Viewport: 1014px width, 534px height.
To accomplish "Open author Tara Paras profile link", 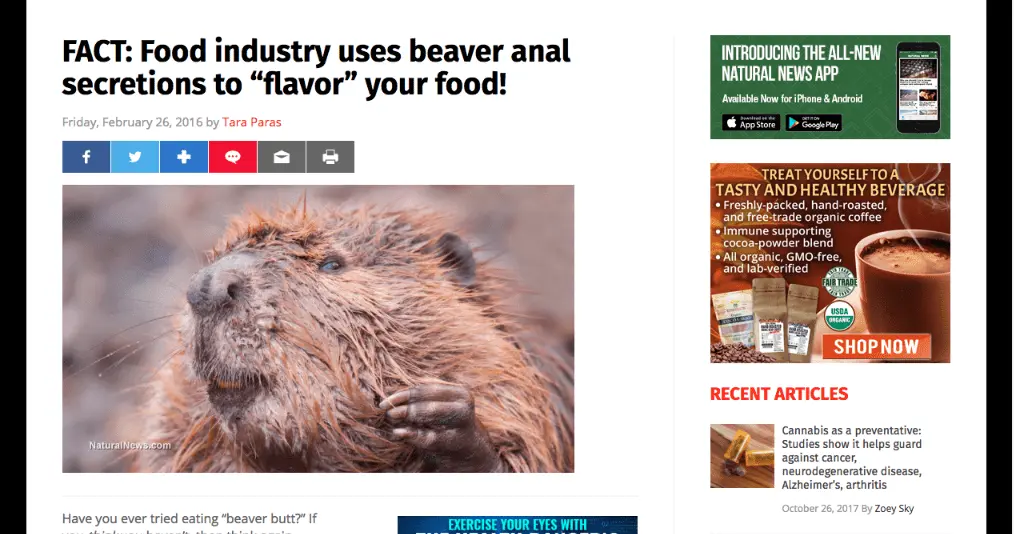I will click(x=252, y=122).
